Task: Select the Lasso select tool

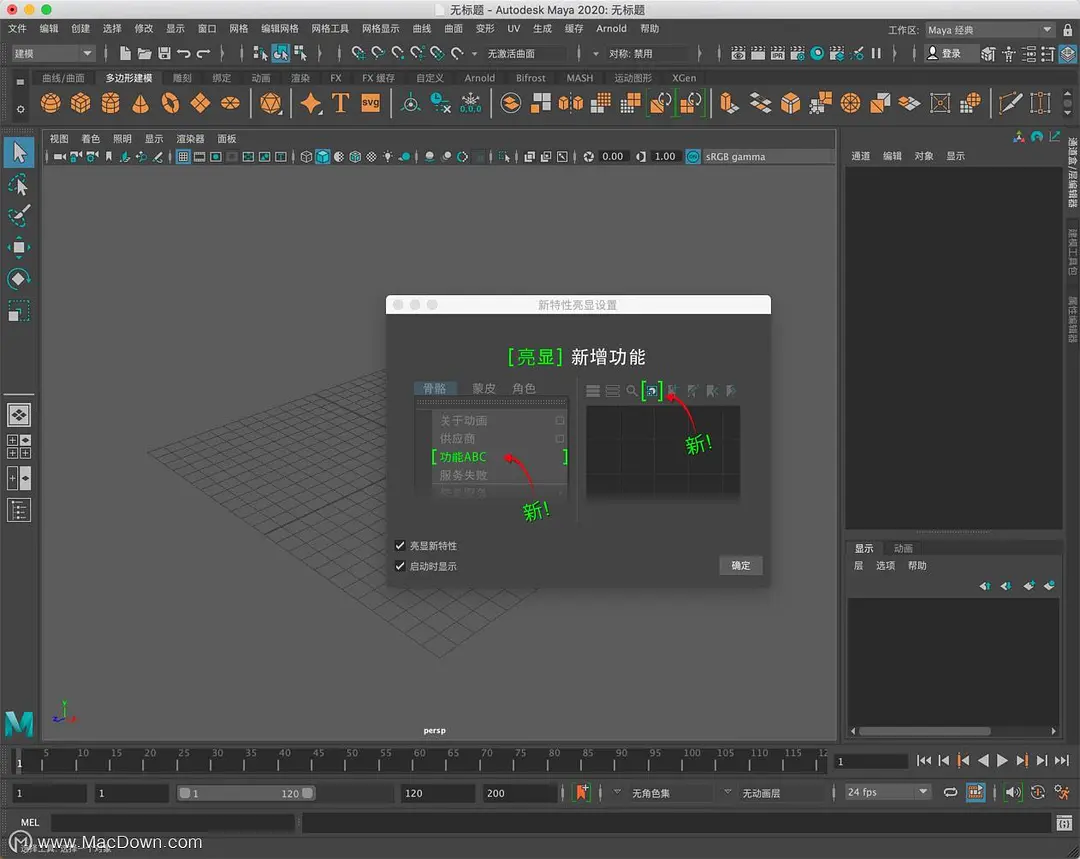Action: (19, 185)
